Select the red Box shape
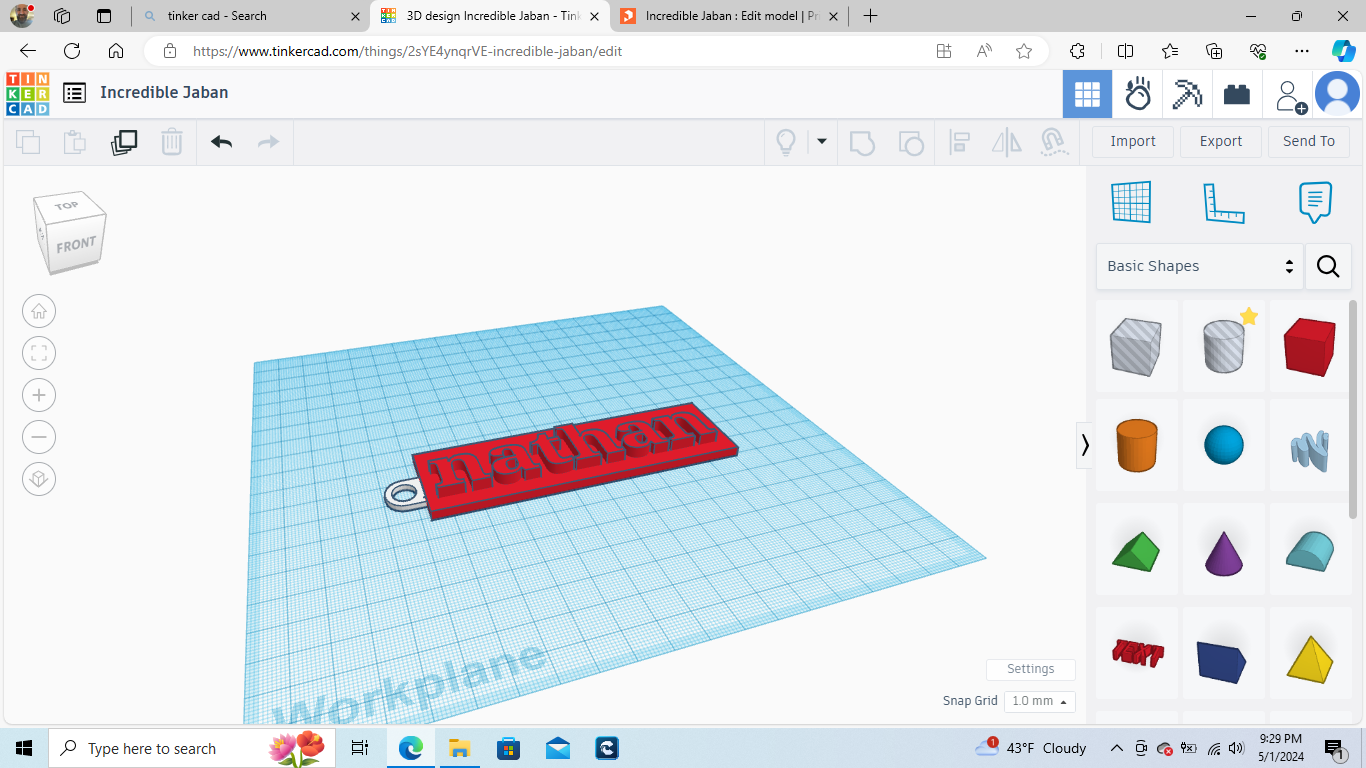Image resolution: width=1366 pixels, height=768 pixels. pyautogui.click(x=1309, y=346)
